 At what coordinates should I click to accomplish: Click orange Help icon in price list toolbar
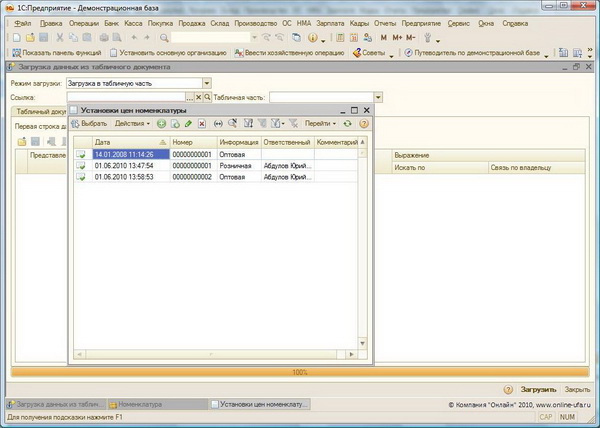[364, 124]
